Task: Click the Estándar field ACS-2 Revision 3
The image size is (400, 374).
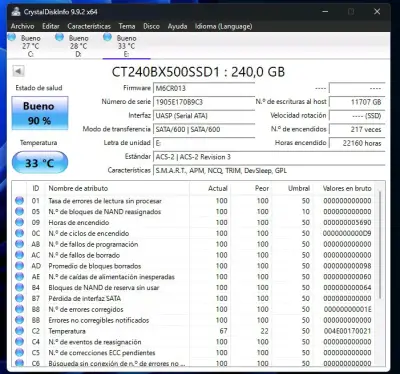Action: (269, 157)
